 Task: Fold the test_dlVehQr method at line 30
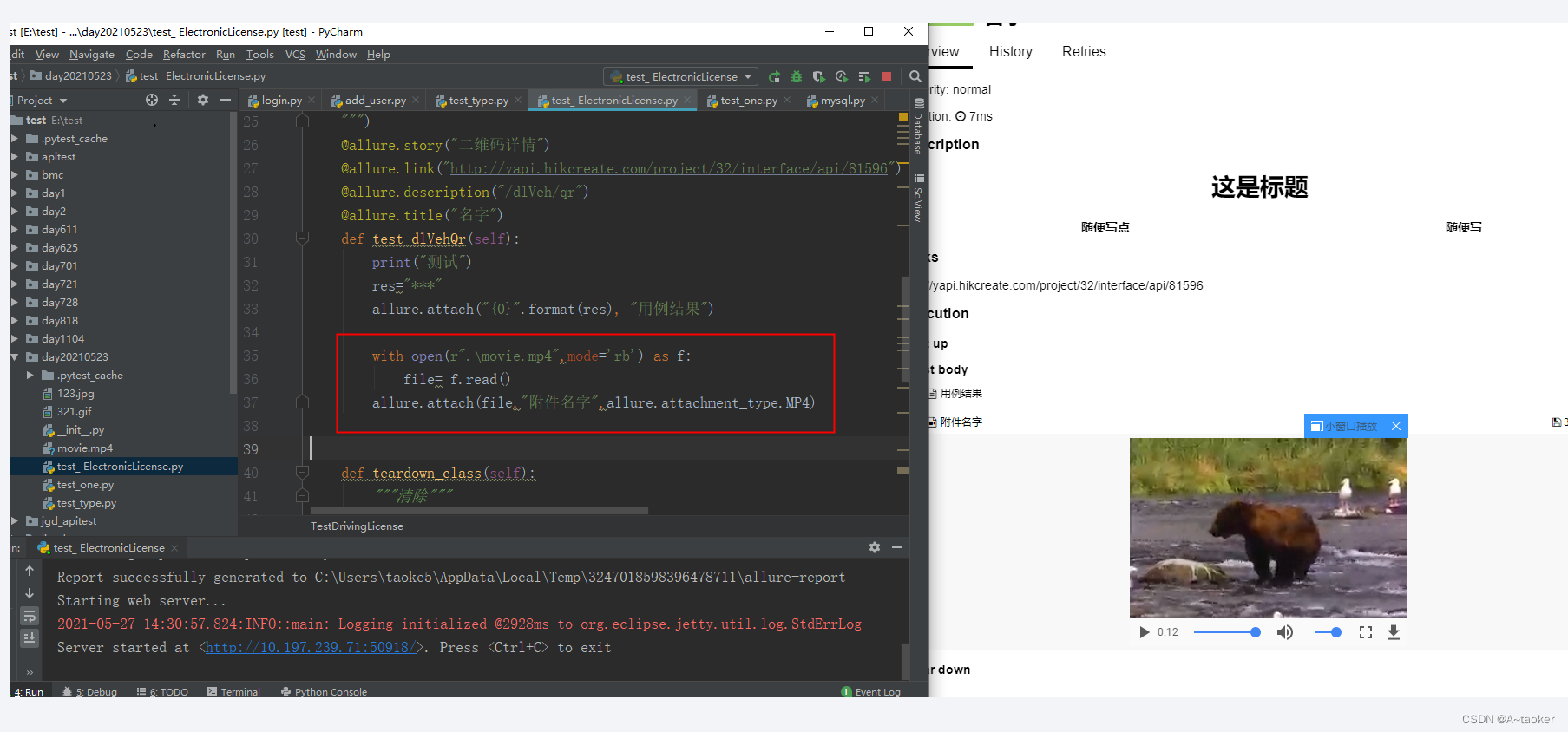[302, 238]
